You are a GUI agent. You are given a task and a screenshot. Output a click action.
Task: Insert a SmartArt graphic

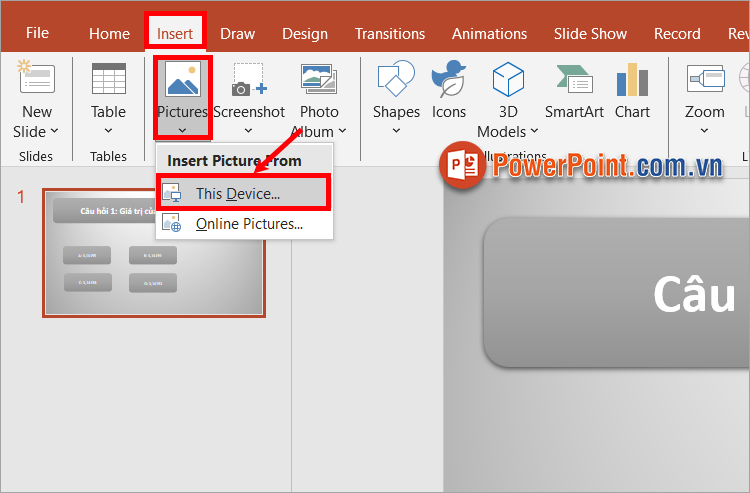click(574, 79)
